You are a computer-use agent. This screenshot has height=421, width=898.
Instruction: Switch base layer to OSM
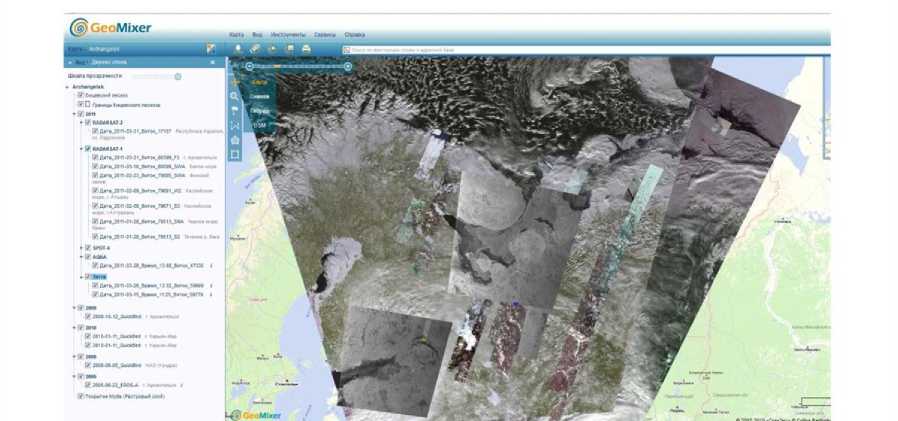tap(259, 125)
